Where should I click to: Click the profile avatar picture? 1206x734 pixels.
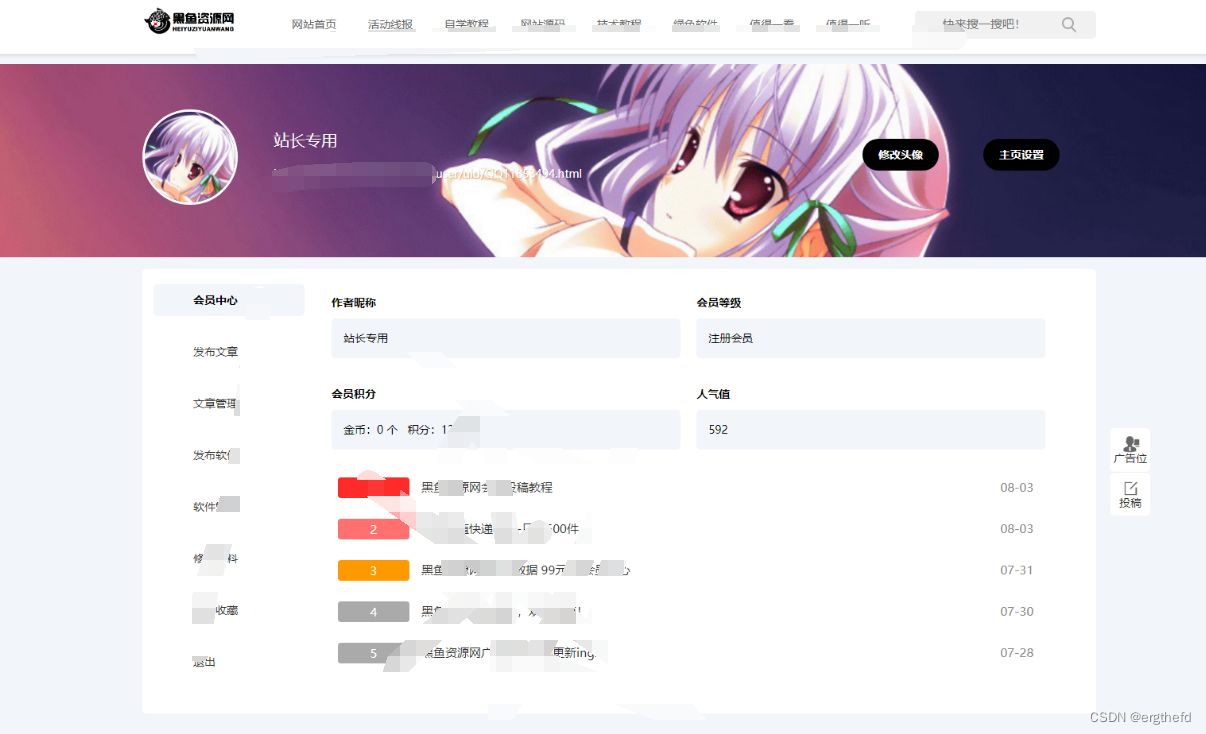coord(190,157)
